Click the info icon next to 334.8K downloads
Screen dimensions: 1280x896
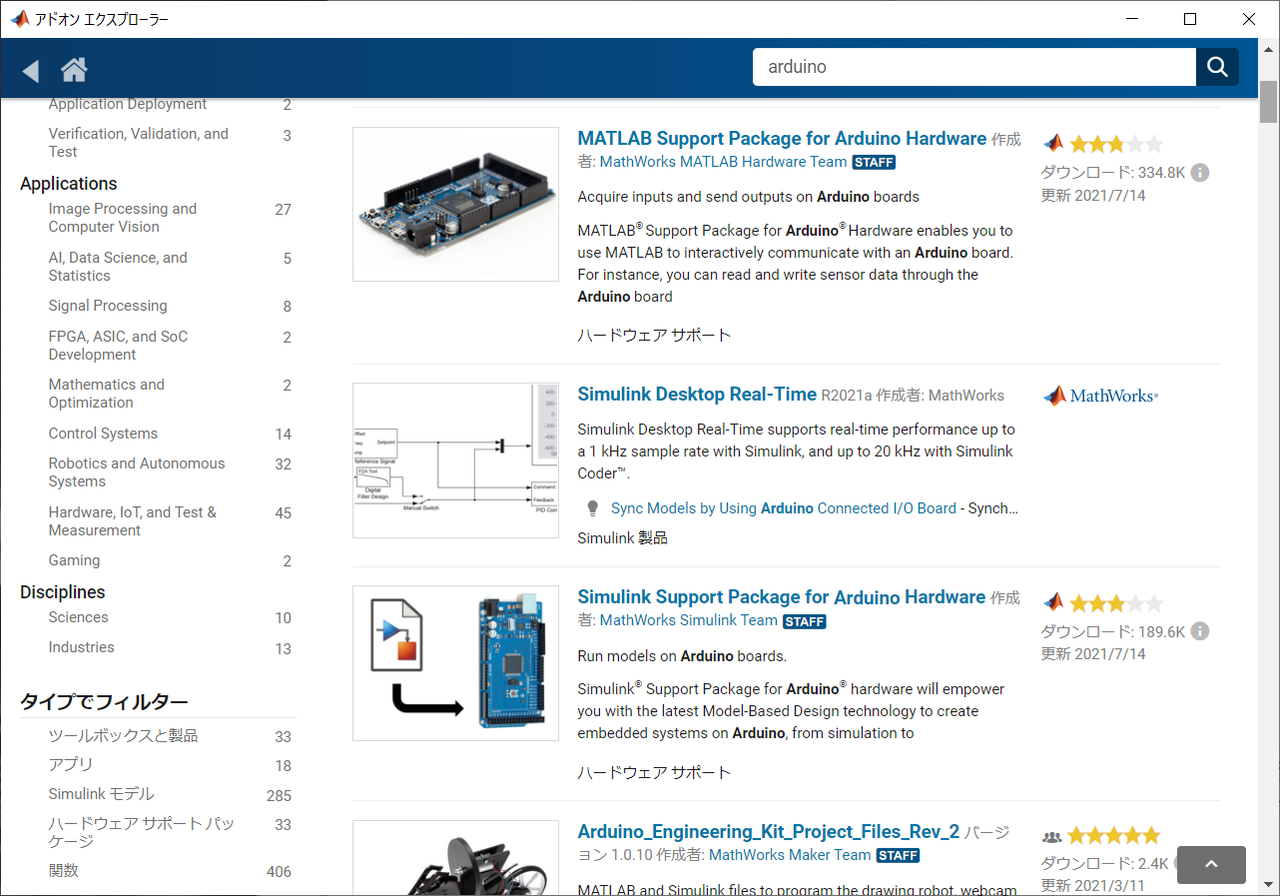[x=1199, y=171]
